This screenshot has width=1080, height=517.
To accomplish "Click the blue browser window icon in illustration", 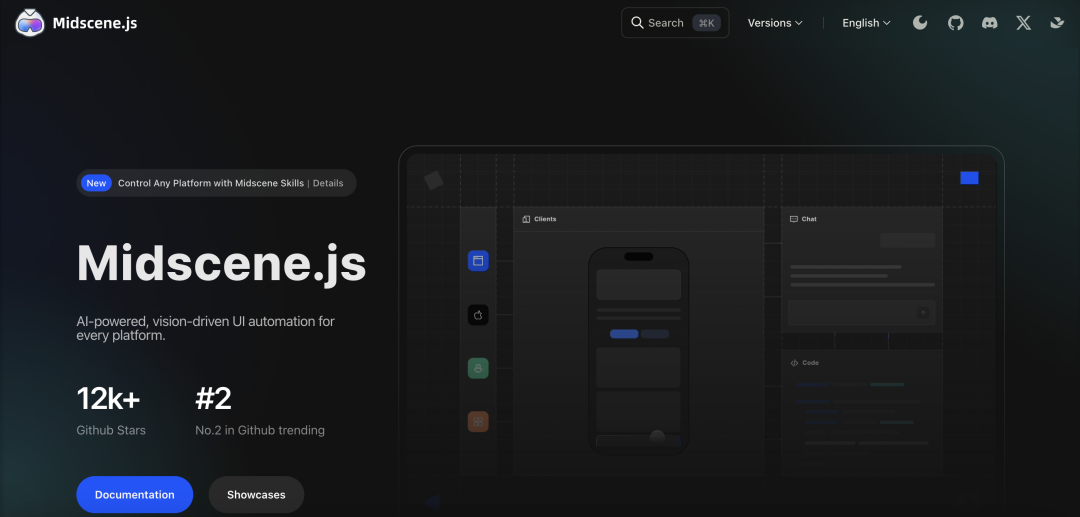I will (x=478, y=260).
